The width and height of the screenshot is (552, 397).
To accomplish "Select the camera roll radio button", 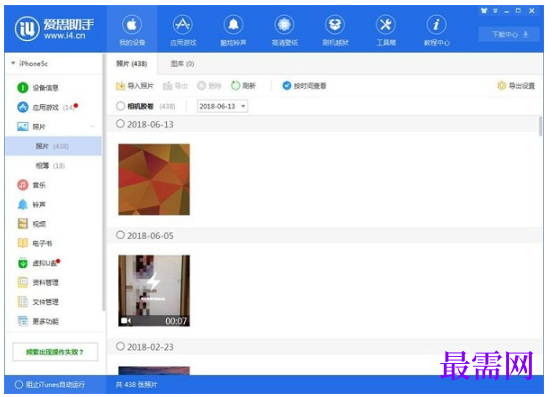I will tap(120, 106).
